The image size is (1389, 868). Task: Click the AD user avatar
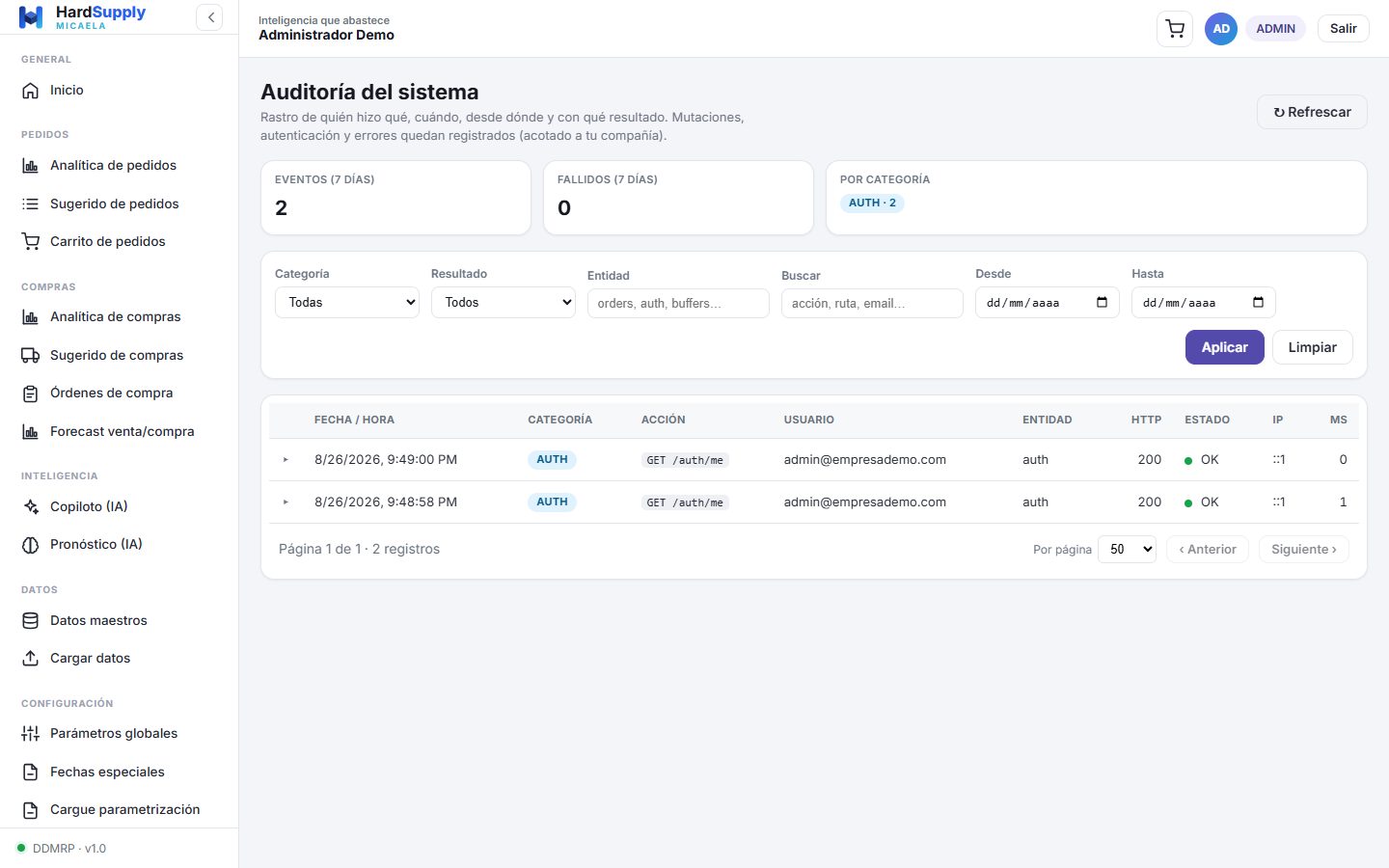(1221, 28)
